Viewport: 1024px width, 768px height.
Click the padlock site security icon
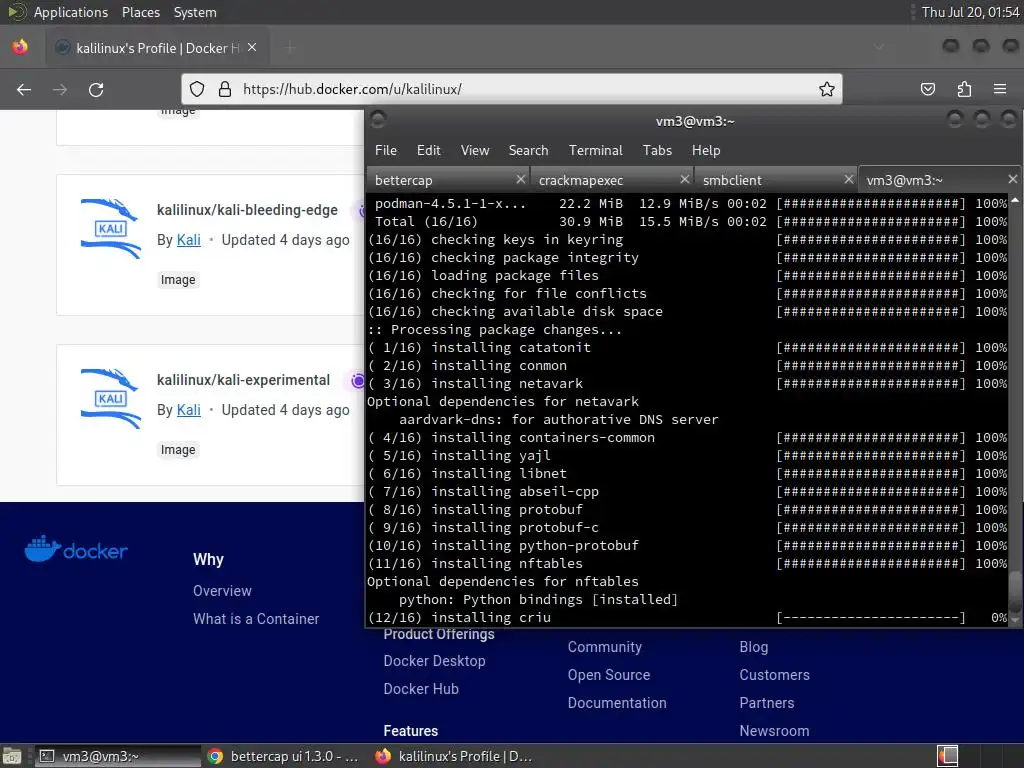[225, 89]
